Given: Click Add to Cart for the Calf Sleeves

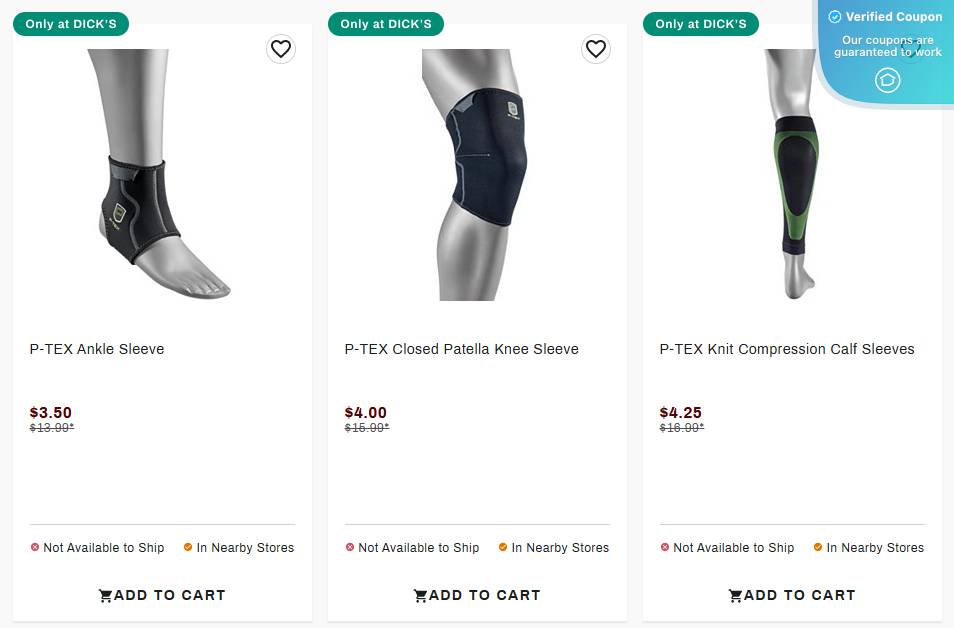Looking at the screenshot, I should click(x=792, y=595).
